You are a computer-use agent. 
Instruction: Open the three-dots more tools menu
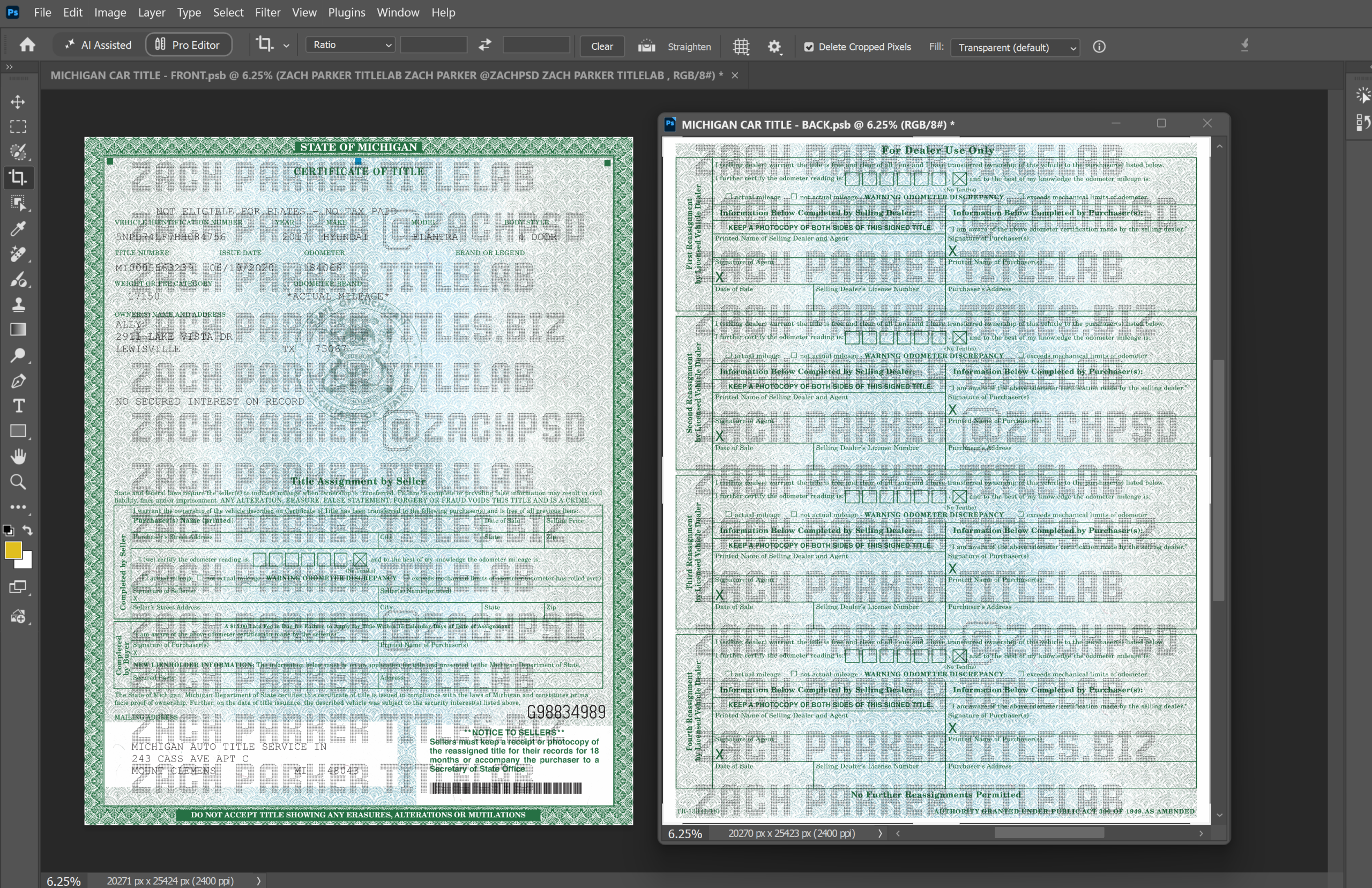pos(18,508)
